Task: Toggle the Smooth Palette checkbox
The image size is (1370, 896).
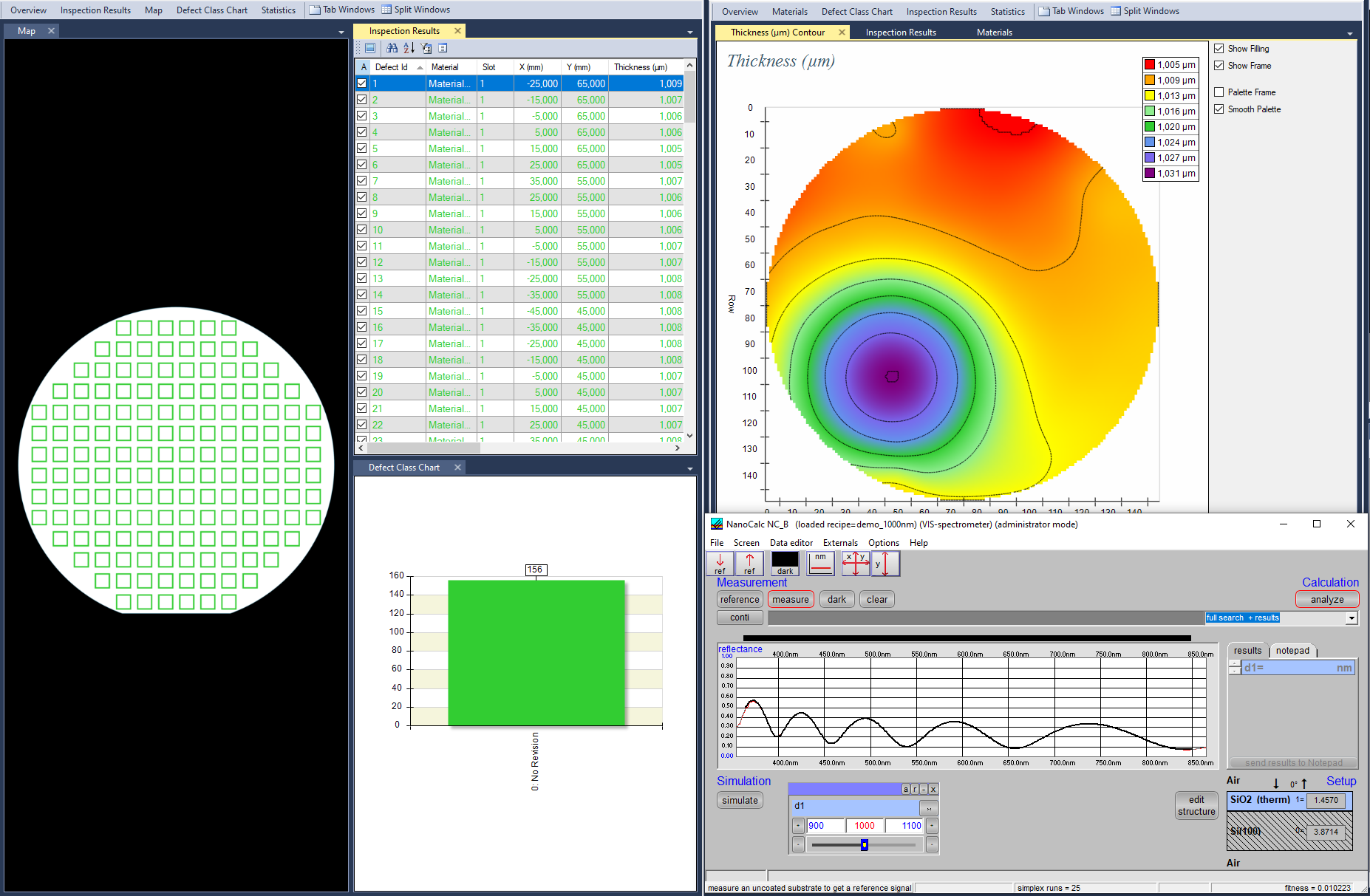Action: [1219, 109]
